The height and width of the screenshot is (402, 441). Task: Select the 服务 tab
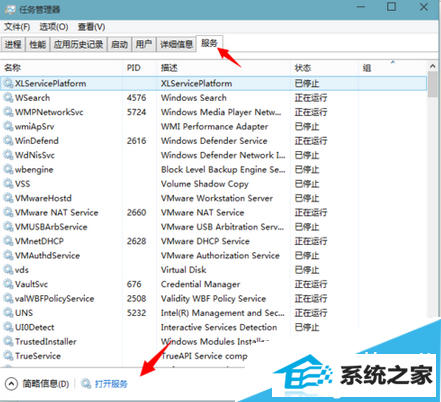point(209,43)
